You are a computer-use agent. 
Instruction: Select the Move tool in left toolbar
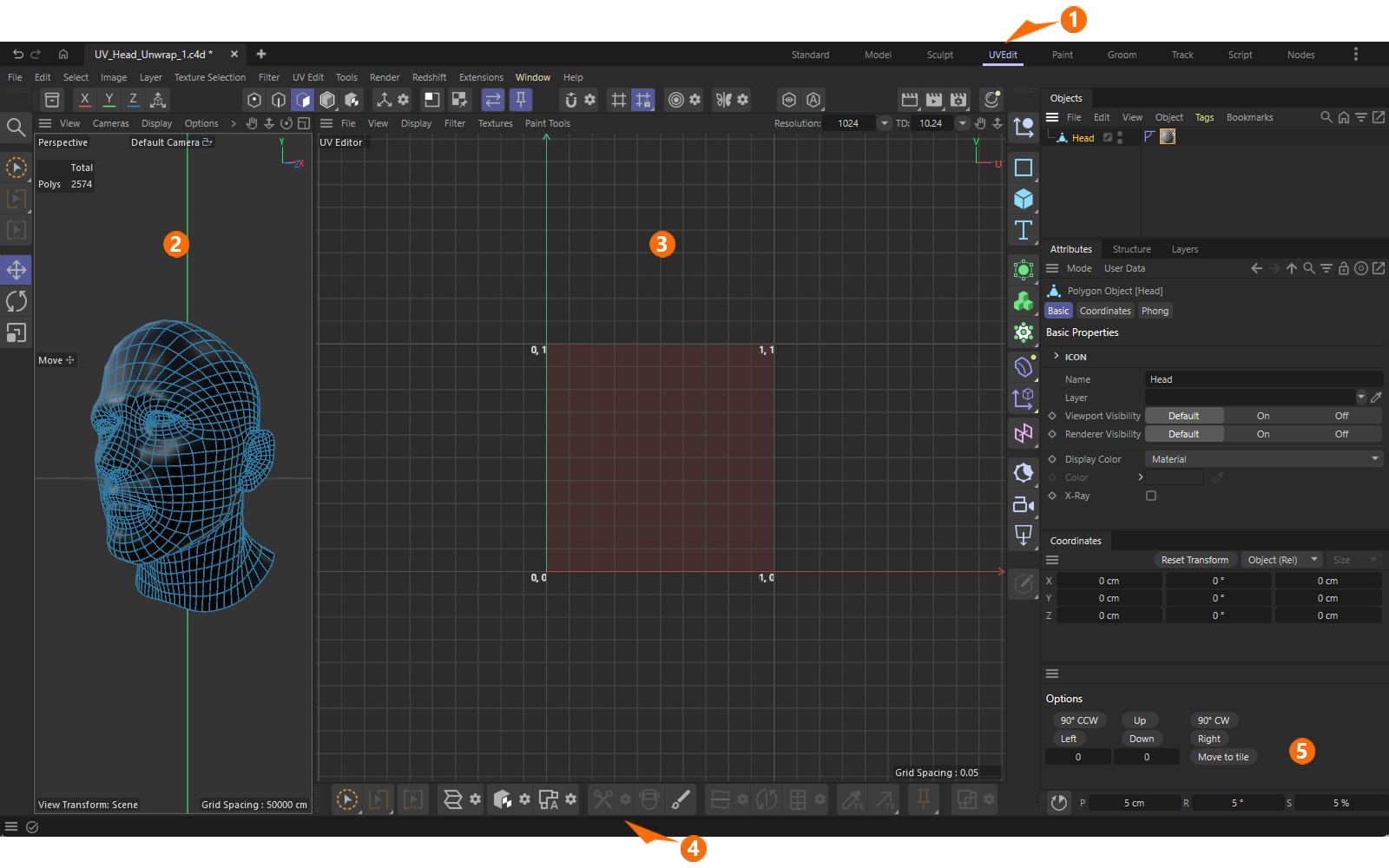[16, 270]
